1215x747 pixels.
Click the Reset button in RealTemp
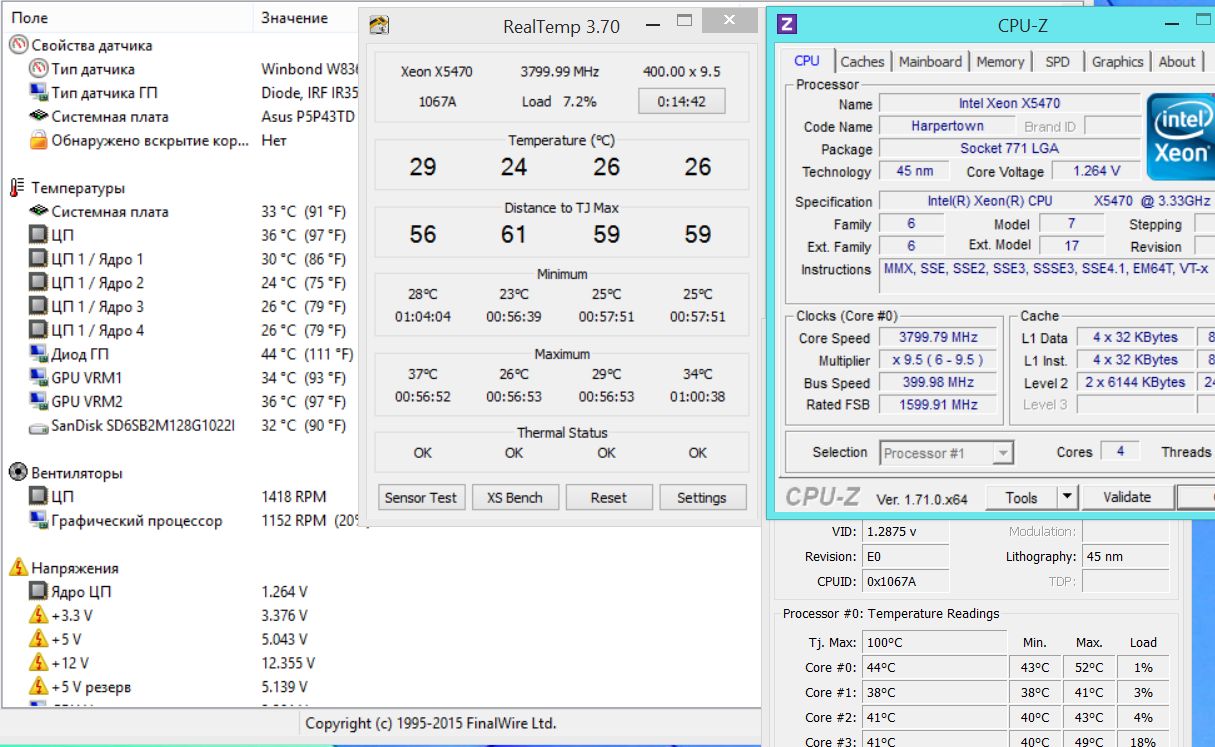pyautogui.click(x=608, y=498)
